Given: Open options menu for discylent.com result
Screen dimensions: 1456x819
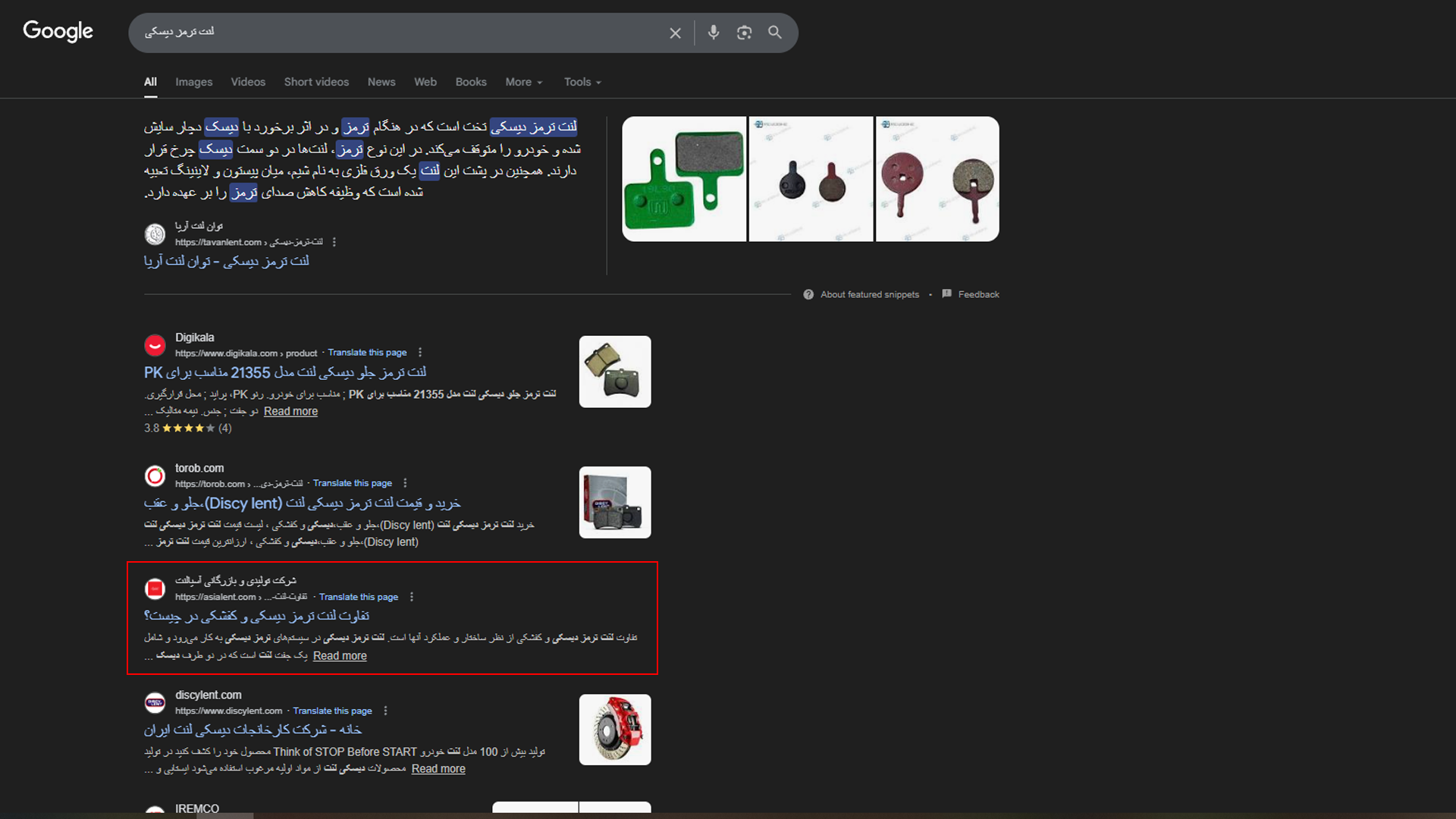Looking at the screenshot, I should [x=385, y=711].
